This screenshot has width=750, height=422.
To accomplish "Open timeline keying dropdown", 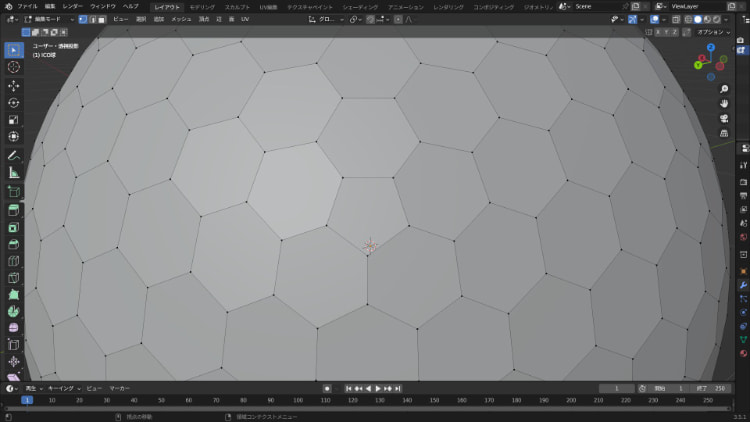I will click(64, 389).
